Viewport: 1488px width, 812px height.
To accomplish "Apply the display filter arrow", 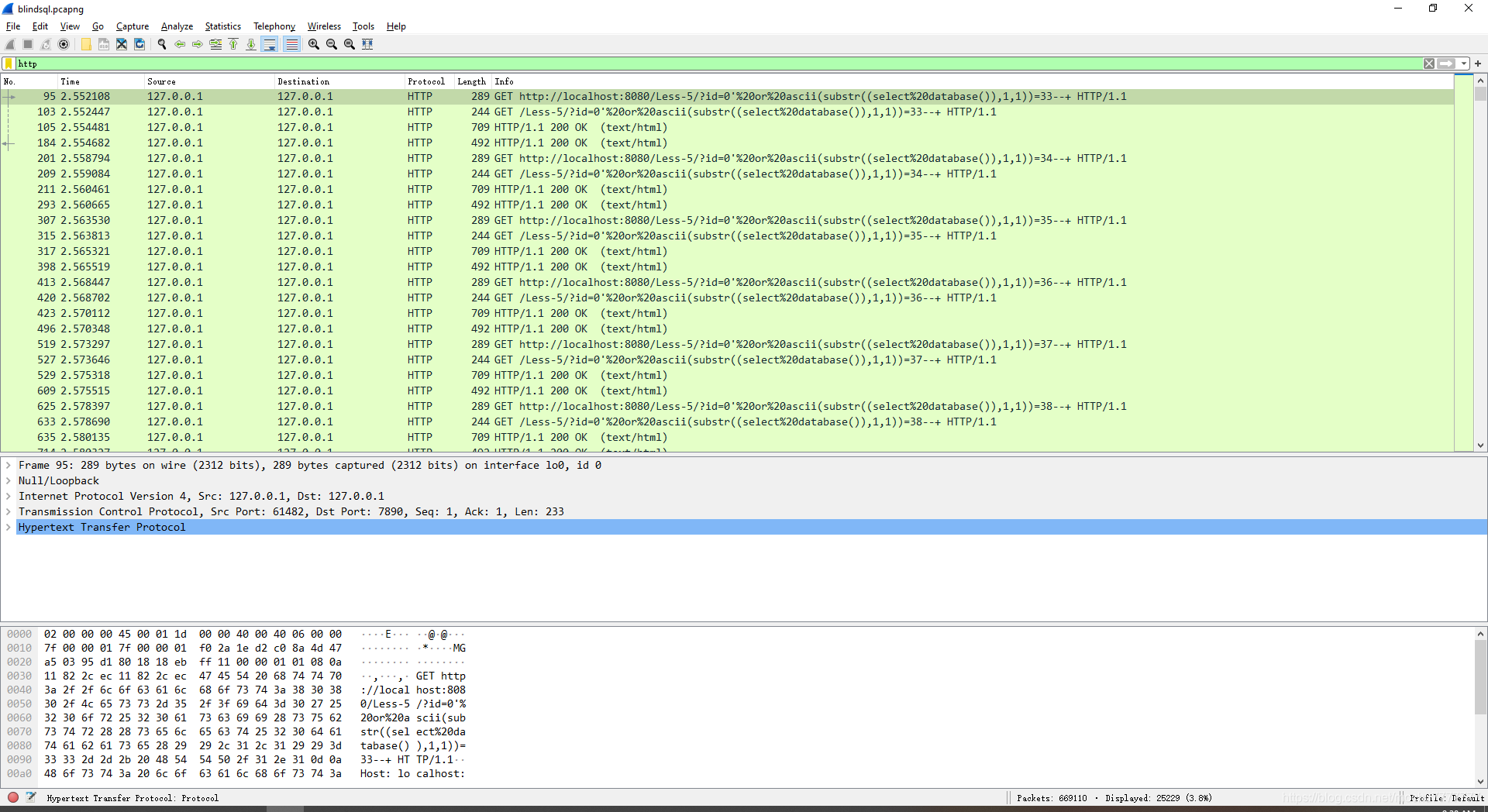I will click(x=1446, y=64).
